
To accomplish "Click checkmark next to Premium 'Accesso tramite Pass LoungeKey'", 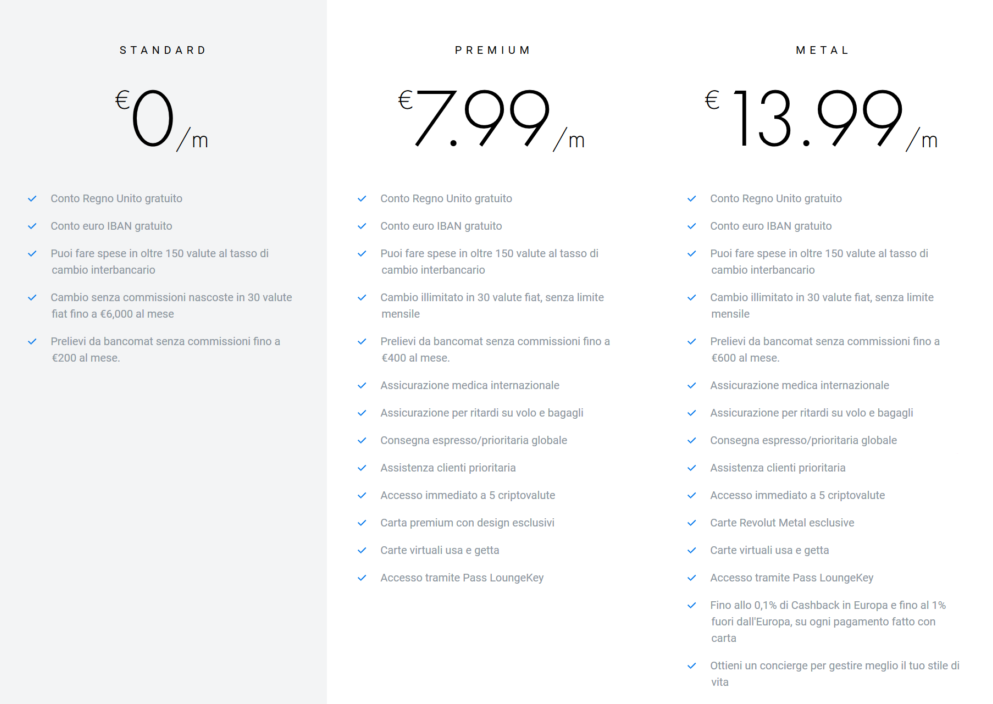I will pyautogui.click(x=362, y=578).
